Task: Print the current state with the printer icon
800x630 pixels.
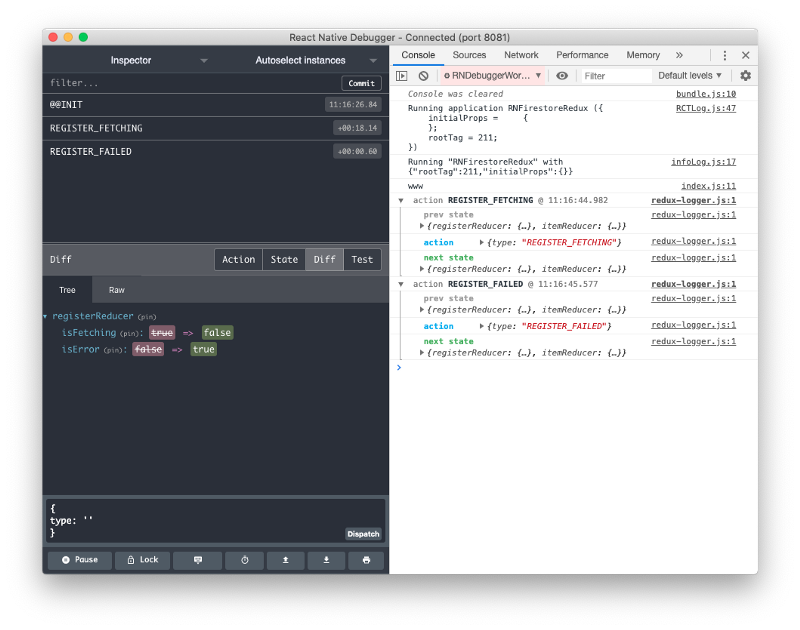Action: [365, 560]
